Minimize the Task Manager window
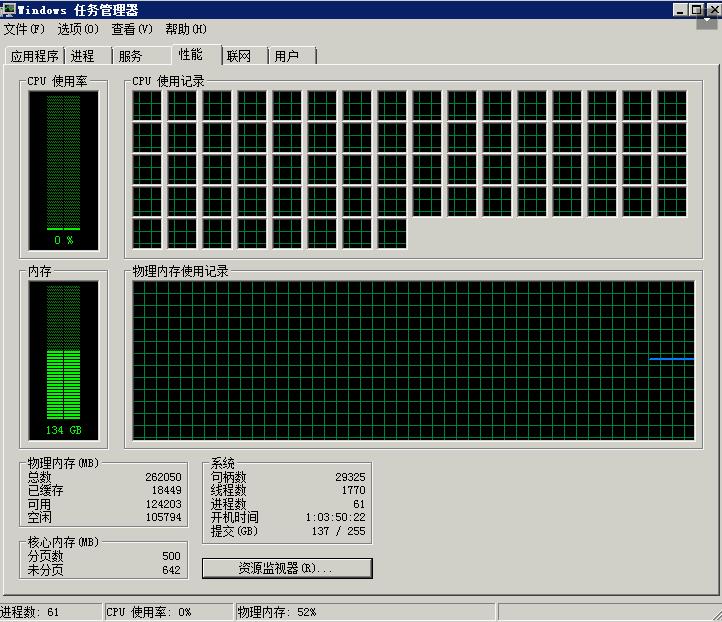 coord(680,10)
